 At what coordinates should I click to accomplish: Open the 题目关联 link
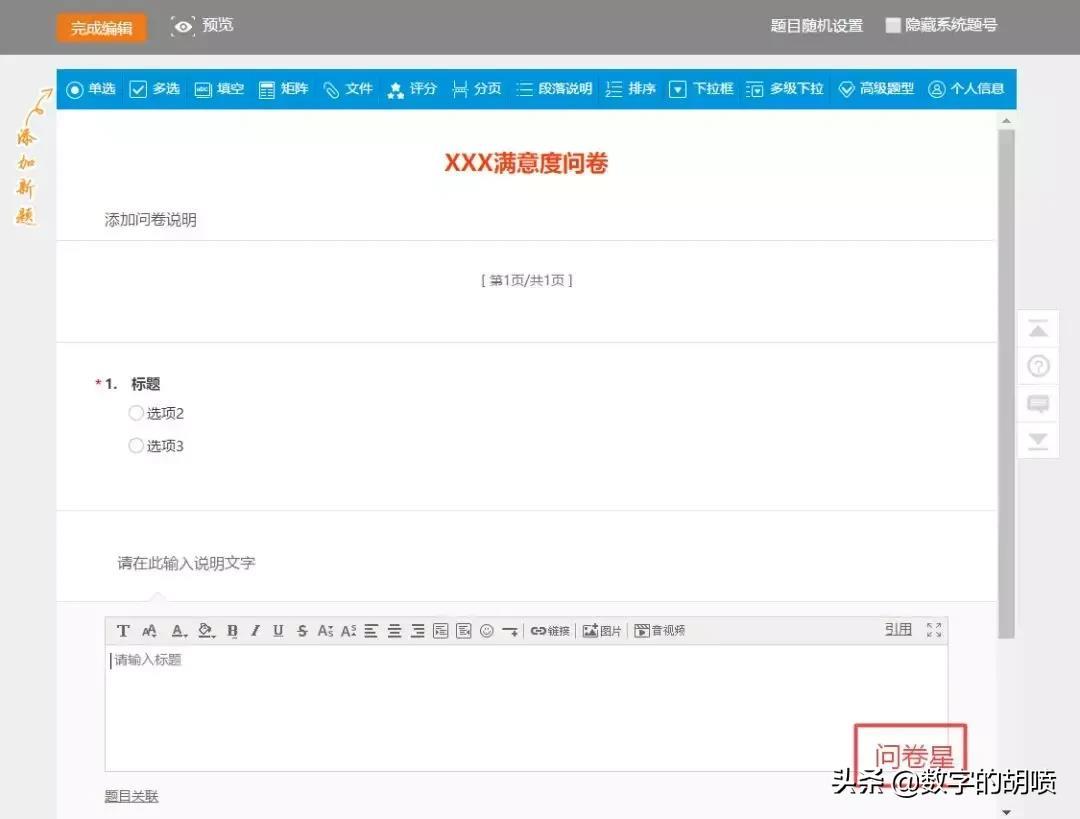[x=131, y=796]
